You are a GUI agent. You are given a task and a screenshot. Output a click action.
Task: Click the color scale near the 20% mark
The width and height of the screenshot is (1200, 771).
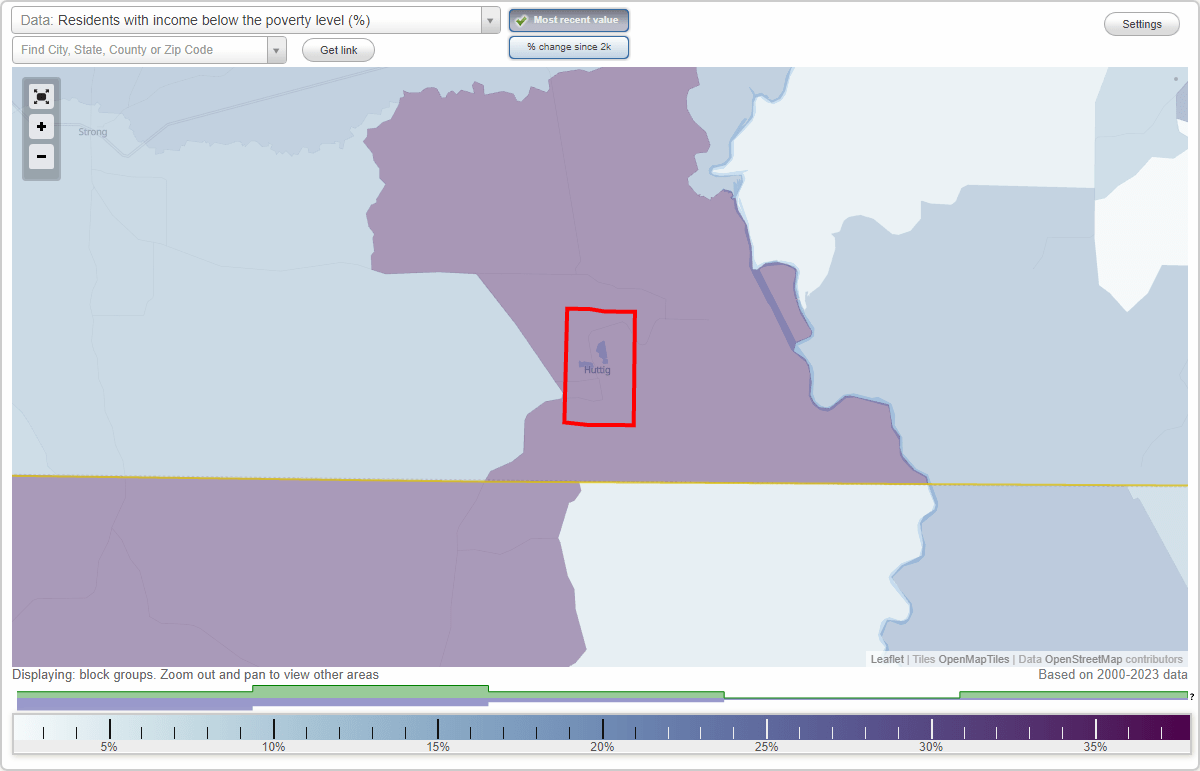pos(602,728)
